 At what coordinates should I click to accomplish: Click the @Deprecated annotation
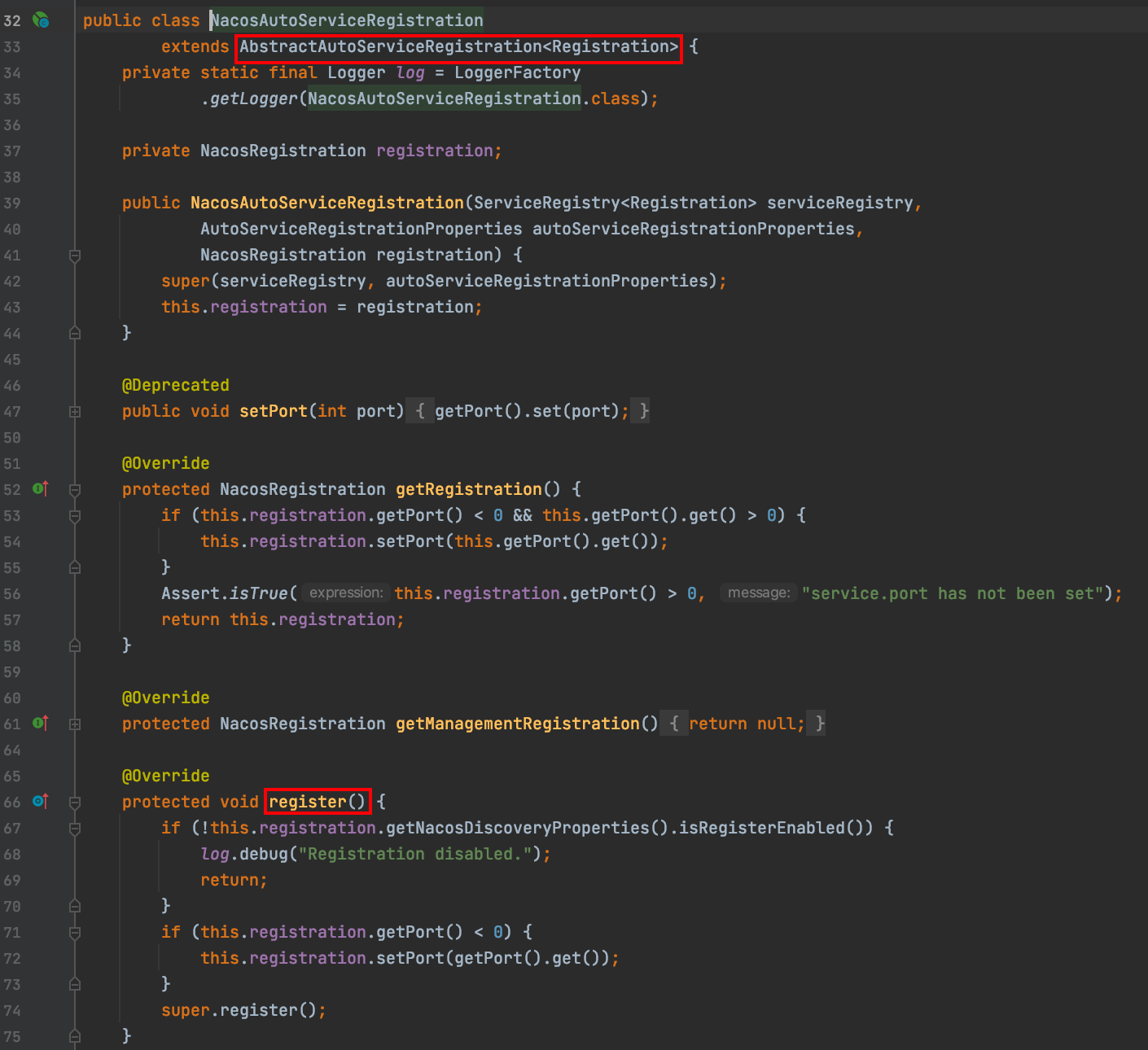pyautogui.click(x=176, y=385)
